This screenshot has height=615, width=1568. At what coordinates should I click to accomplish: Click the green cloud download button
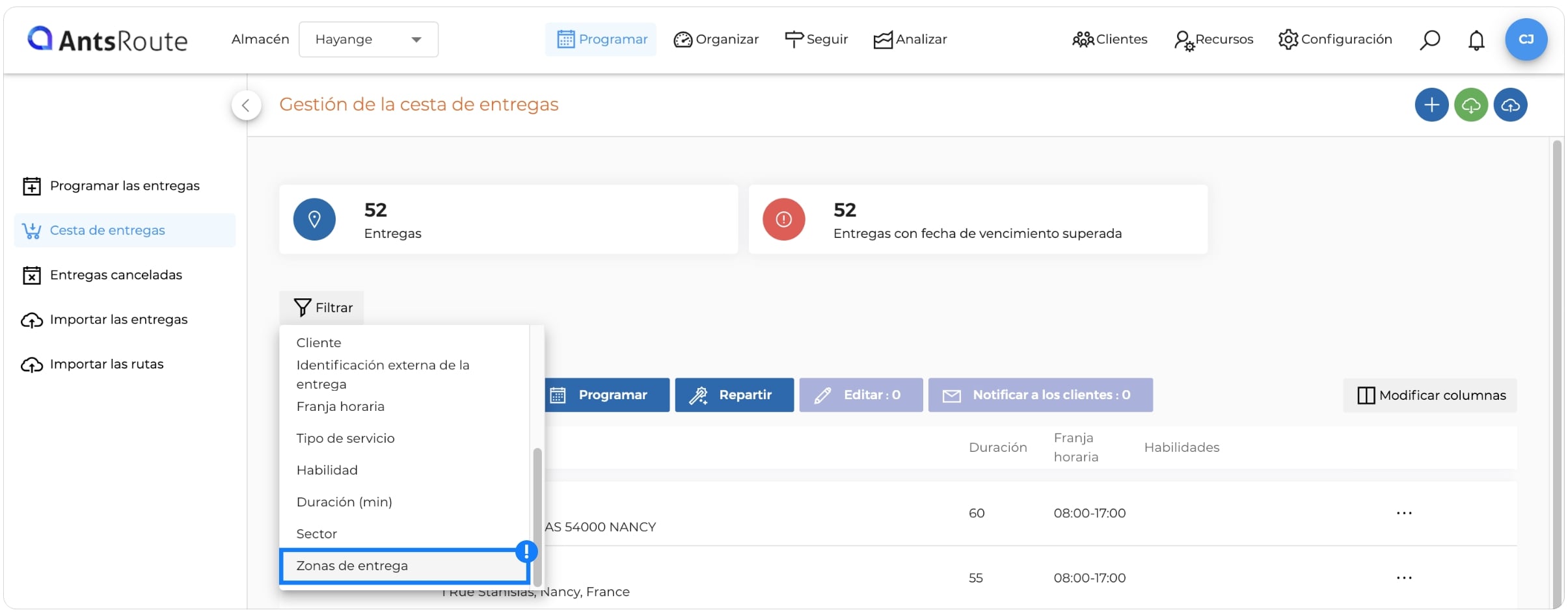click(1471, 105)
